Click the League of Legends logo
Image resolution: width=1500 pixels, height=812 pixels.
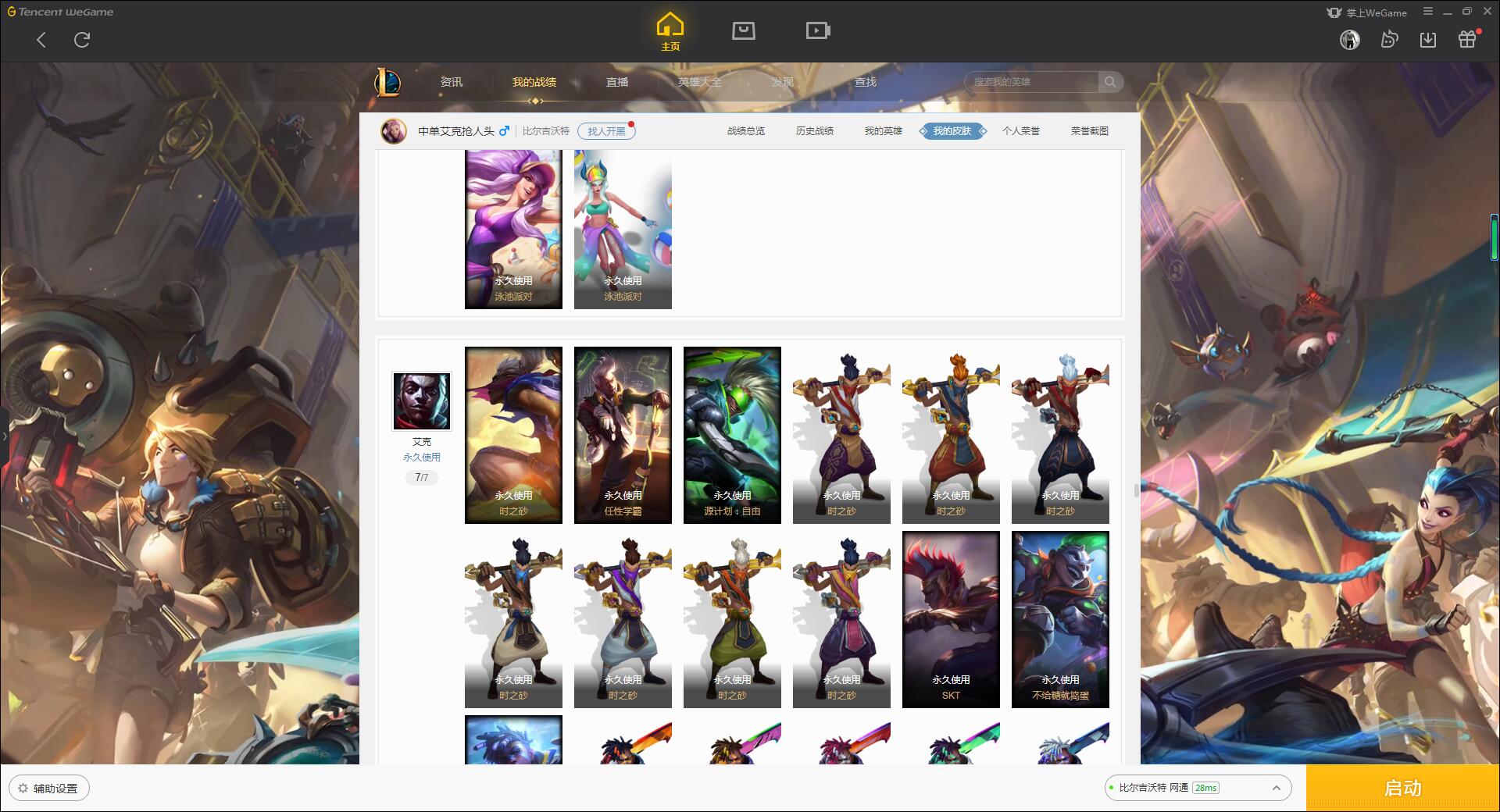point(387,82)
